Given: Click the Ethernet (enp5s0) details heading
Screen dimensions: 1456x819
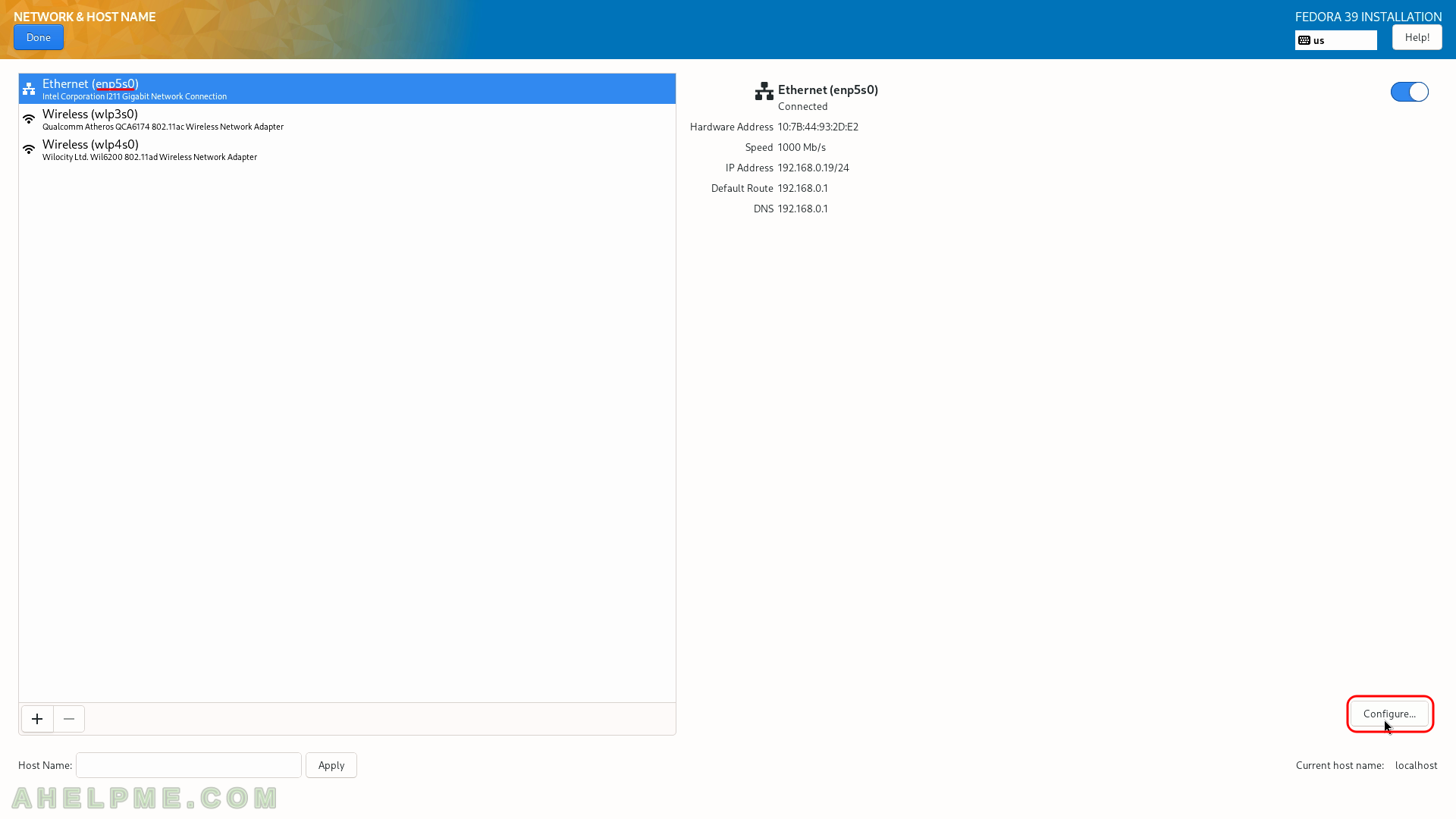Looking at the screenshot, I should click(x=828, y=89).
